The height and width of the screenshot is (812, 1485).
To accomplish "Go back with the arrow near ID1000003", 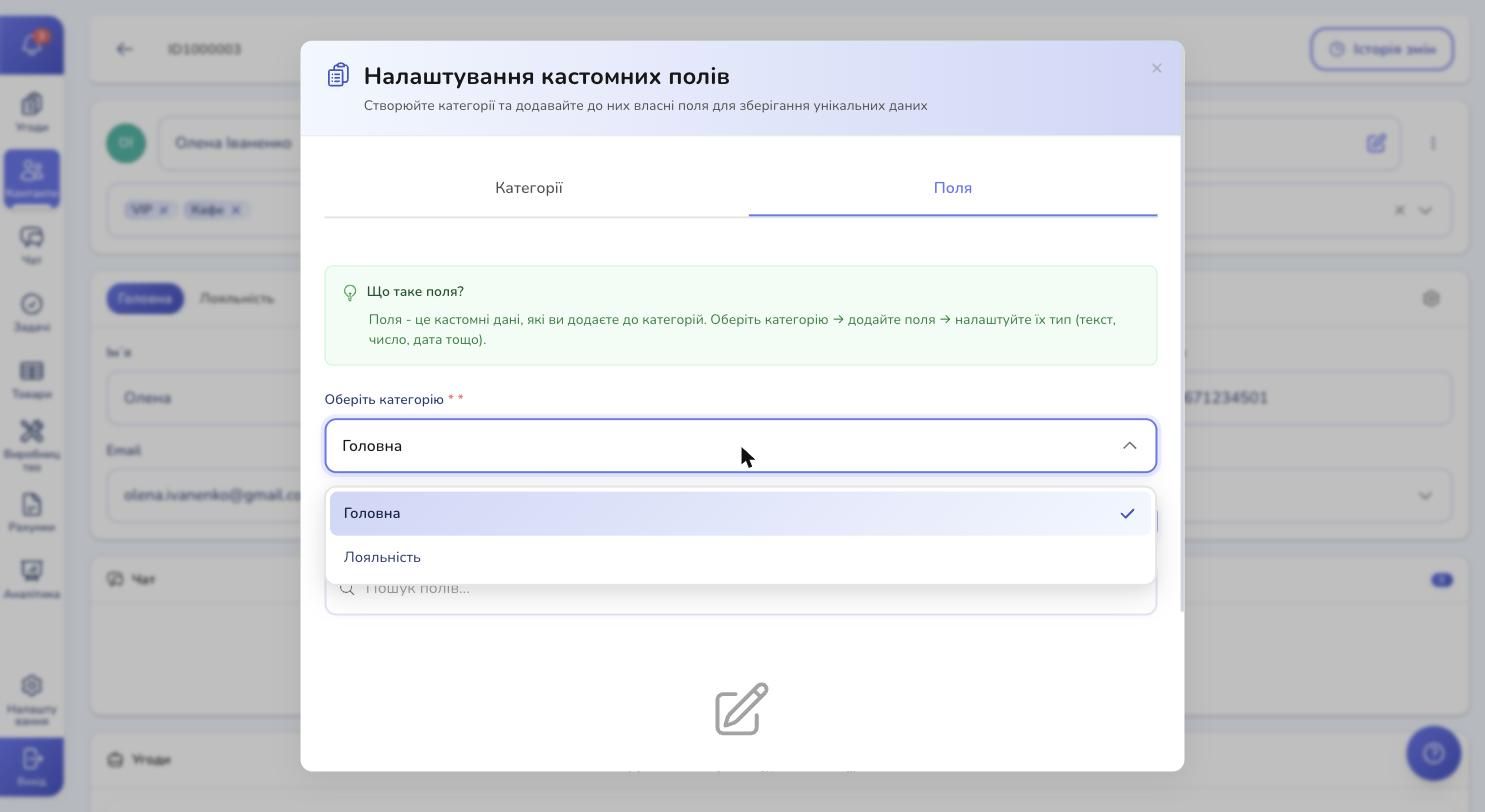I will click(x=124, y=49).
